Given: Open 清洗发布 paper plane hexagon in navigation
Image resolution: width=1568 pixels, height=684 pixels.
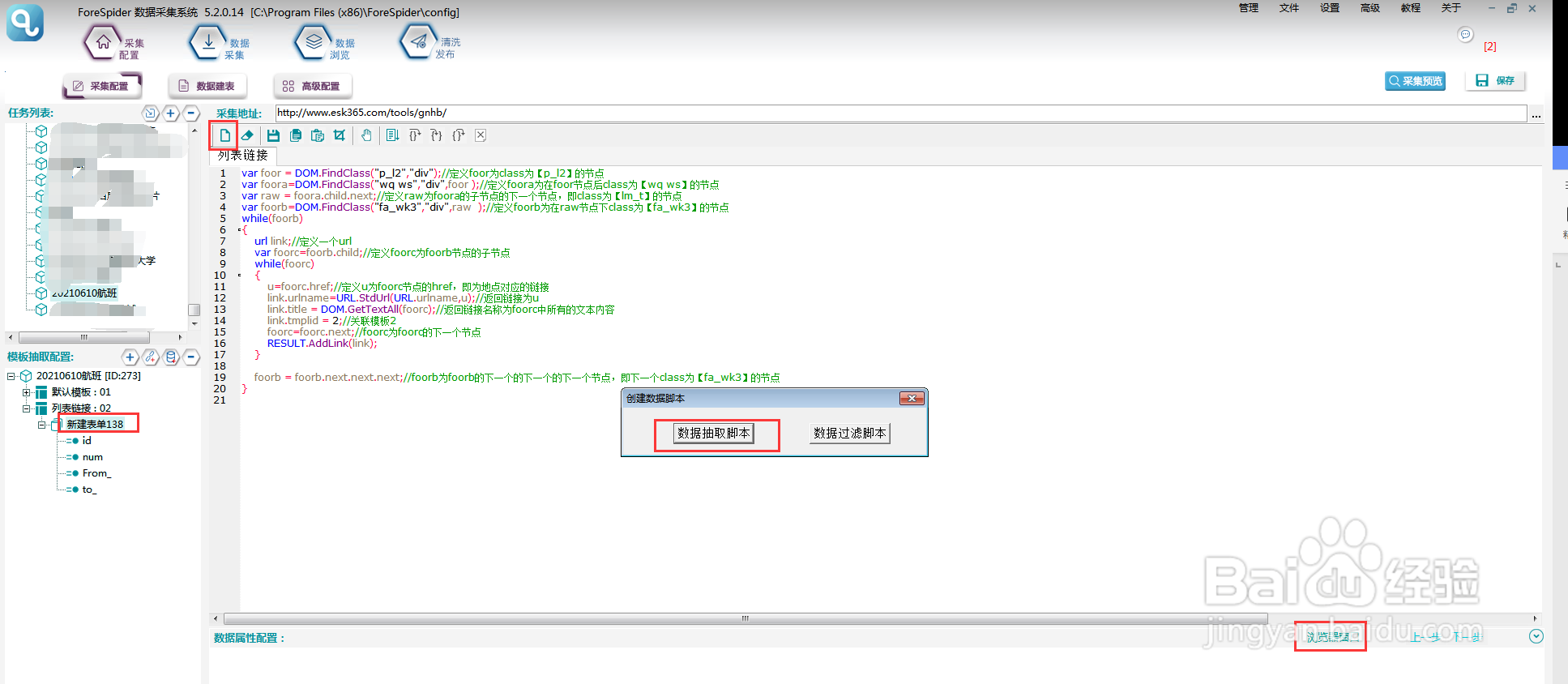Looking at the screenshot, I should pyautogui.click(x=419, y=42).
